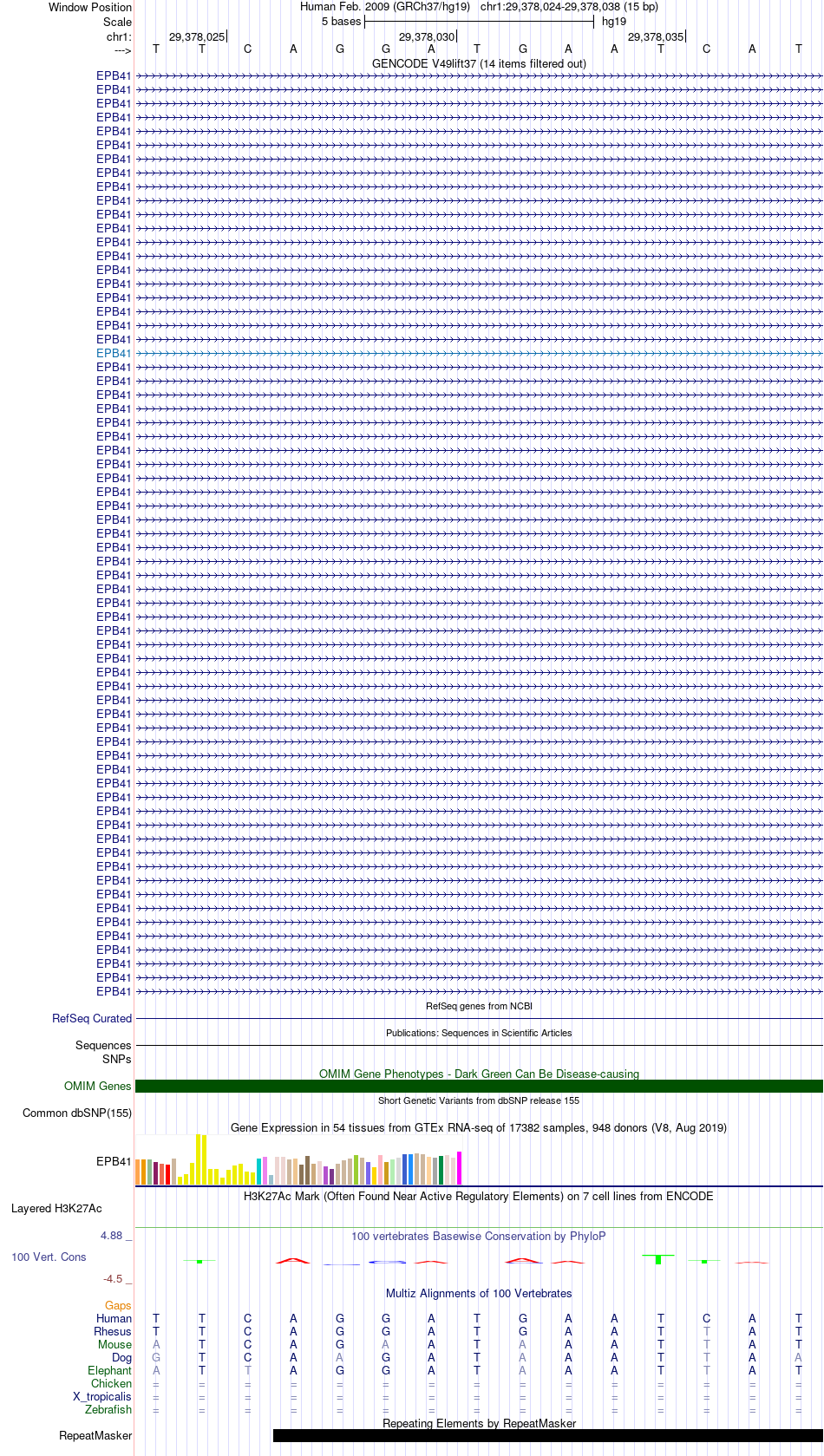The width and height of the screenshot is (824, 1456).
Task: Click 'Publications: Sequences in Scientific Articles' title
Action: (x=479, y=1033)
